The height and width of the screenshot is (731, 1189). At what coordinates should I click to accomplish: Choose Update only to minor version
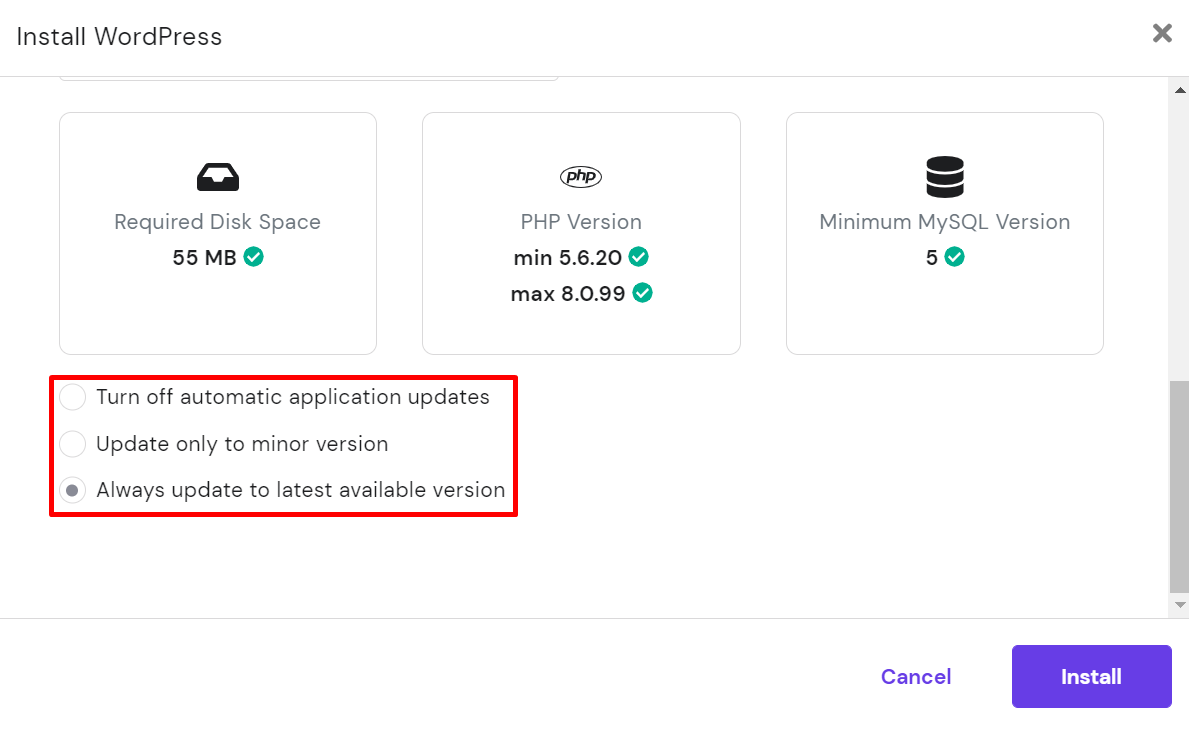point(72,444)
